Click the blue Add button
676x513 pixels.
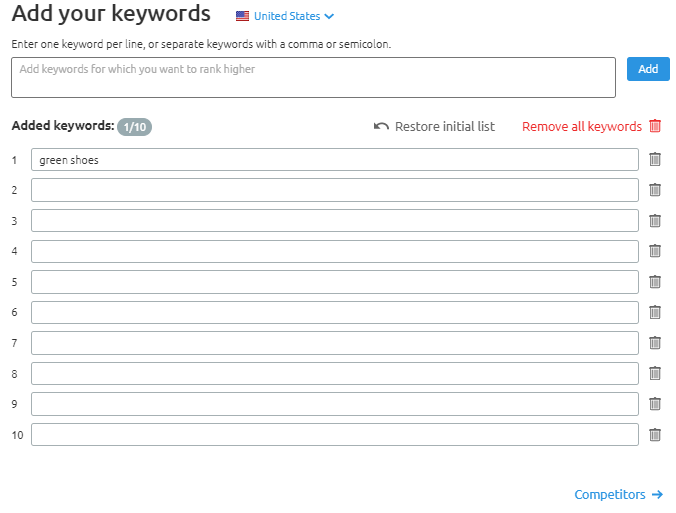[x=648, y=69]
